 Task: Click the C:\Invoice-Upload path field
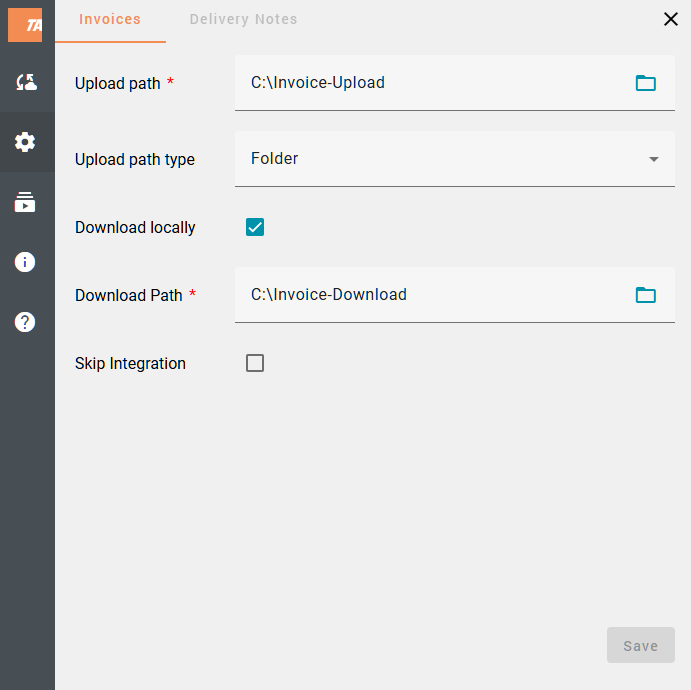430,83
